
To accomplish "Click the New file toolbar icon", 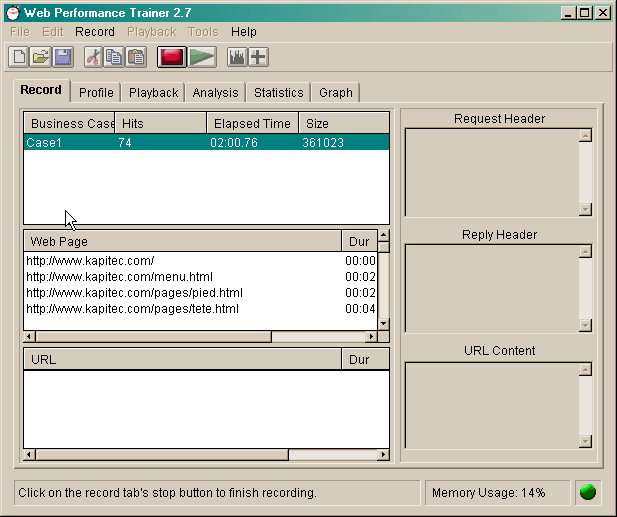I will (x=18, y=57).
